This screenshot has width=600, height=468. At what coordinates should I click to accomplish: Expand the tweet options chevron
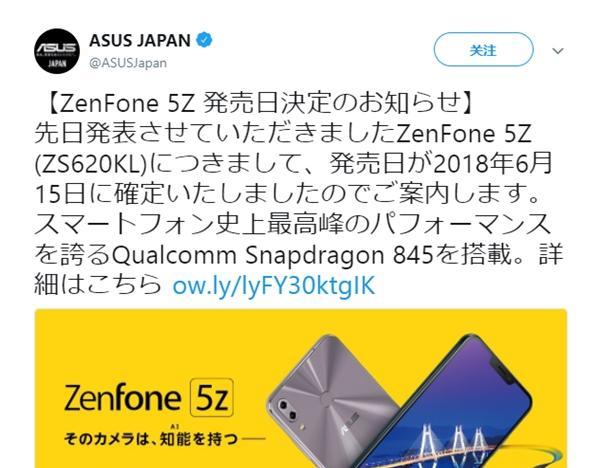[x=558, y=51]
